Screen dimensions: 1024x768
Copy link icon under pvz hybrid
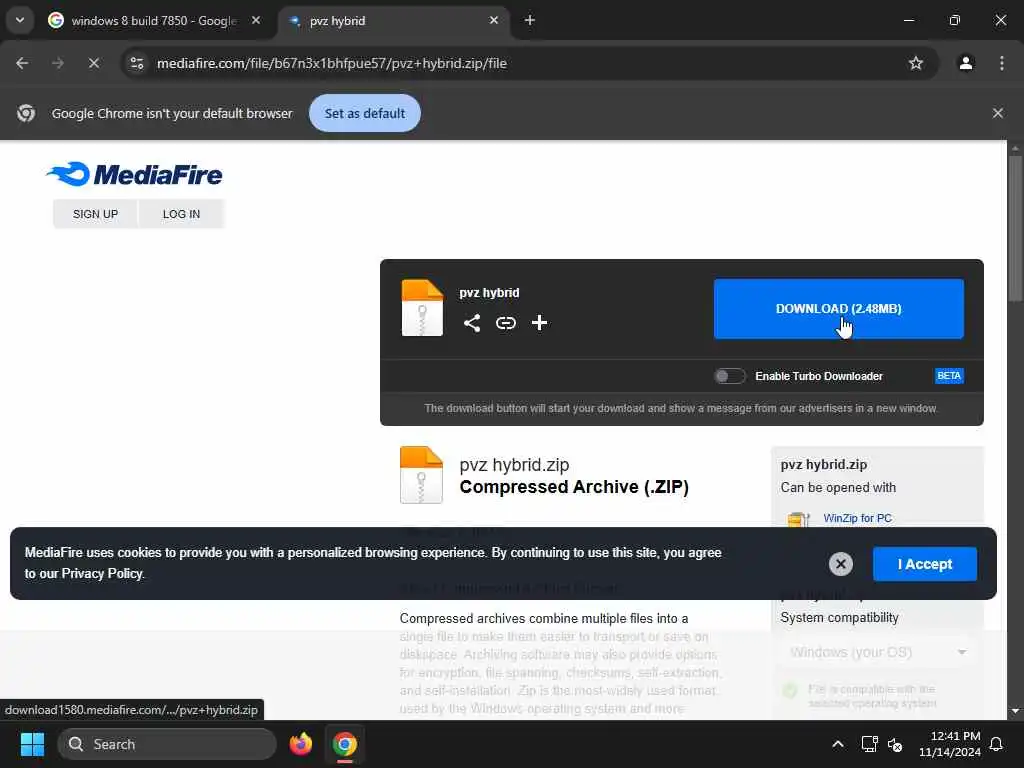coord(505,323)
